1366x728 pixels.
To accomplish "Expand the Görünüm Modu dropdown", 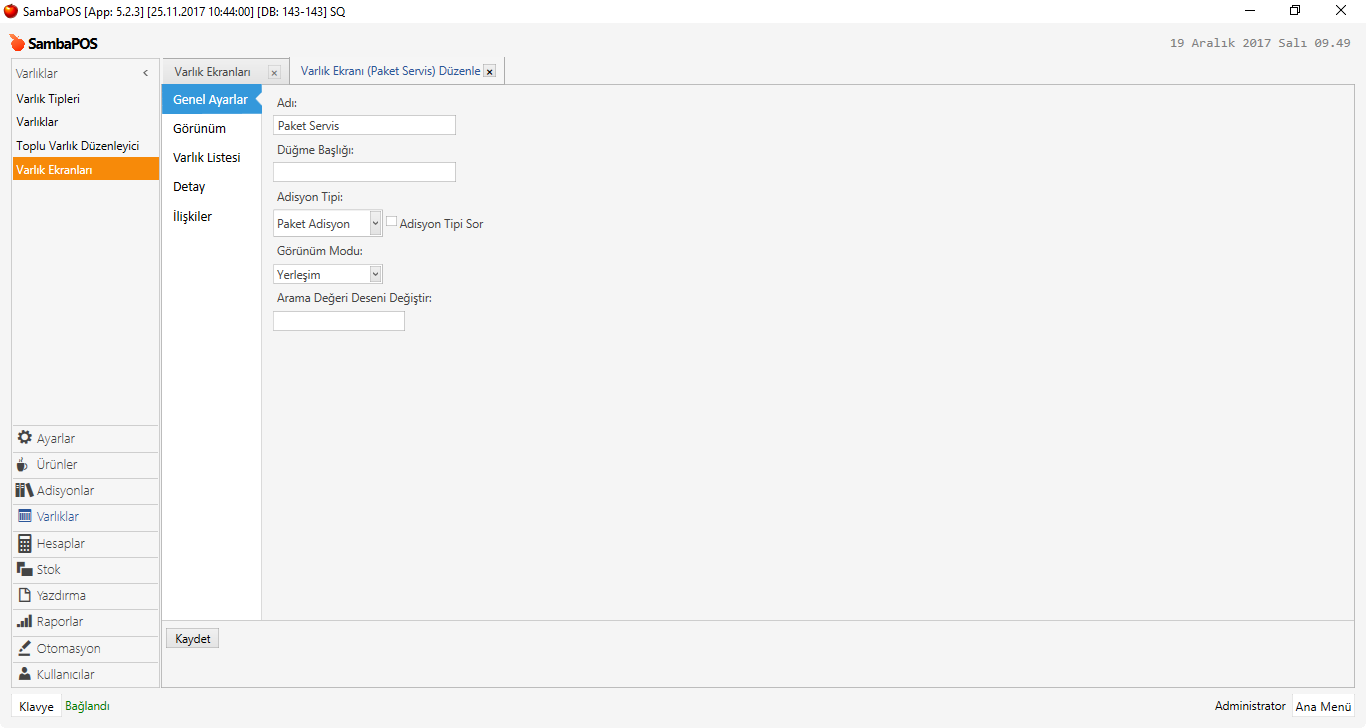I will (375, 274).
